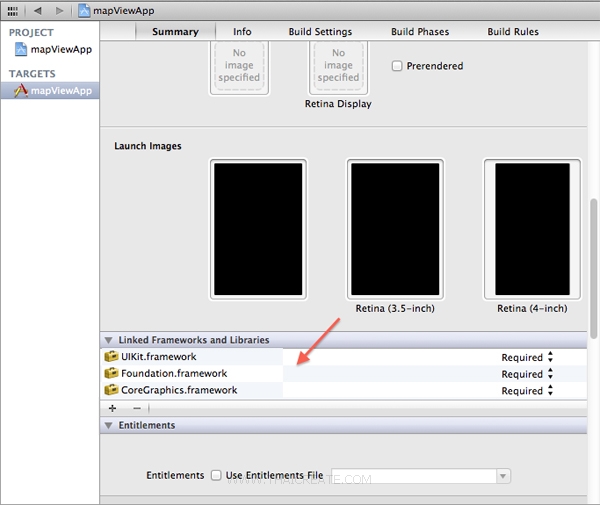The width and height of the screenshot is (600, 505).
Task: Click the Foundation.framework toolbox icon
Action: click(111, 373)
